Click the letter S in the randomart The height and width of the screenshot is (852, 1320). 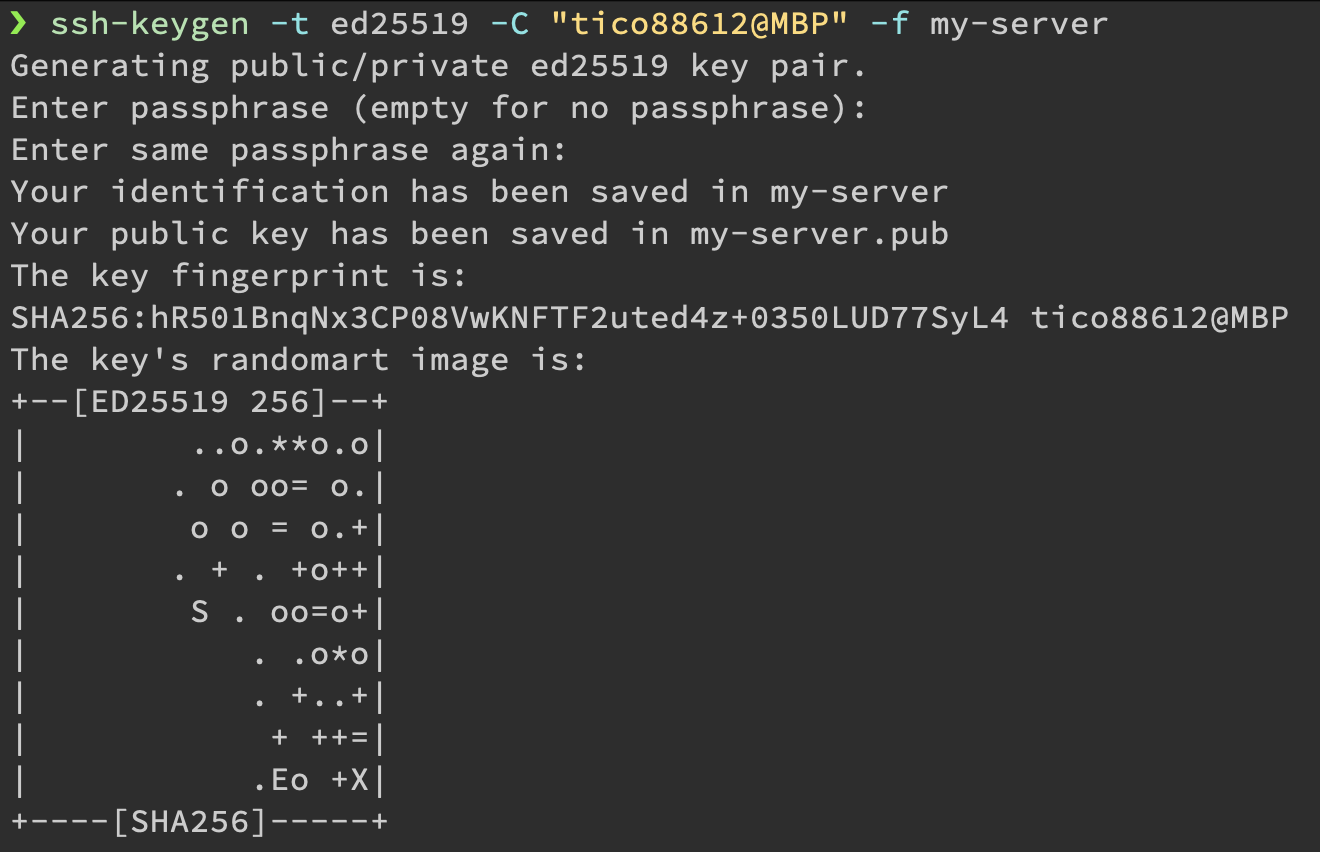199,612
